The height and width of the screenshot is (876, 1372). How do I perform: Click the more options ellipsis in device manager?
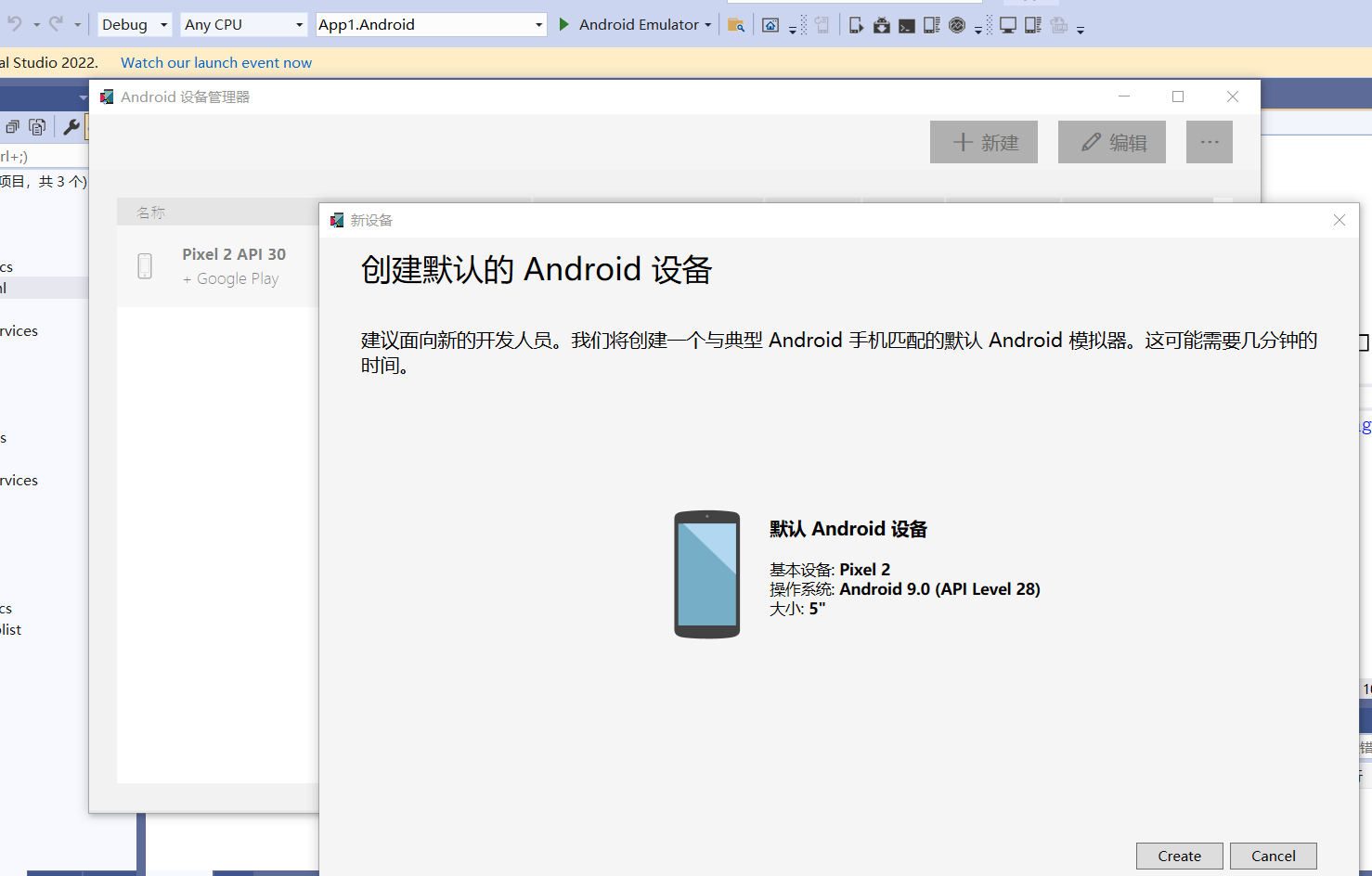tap(1209, 141)
